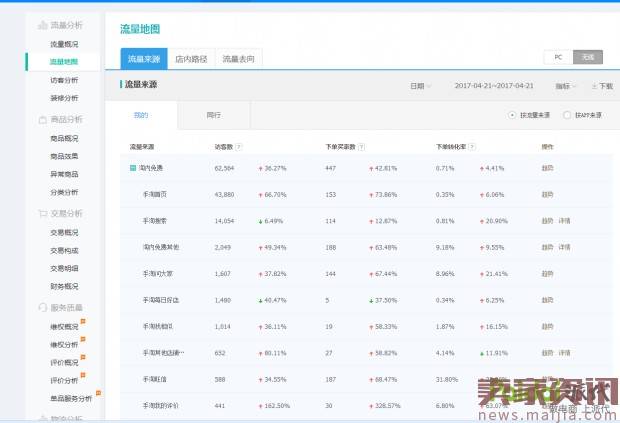620x423 pixels.
Task: Open 交易明细 in the sidebar
Action: pyautogui.click(x=64, y=268)
